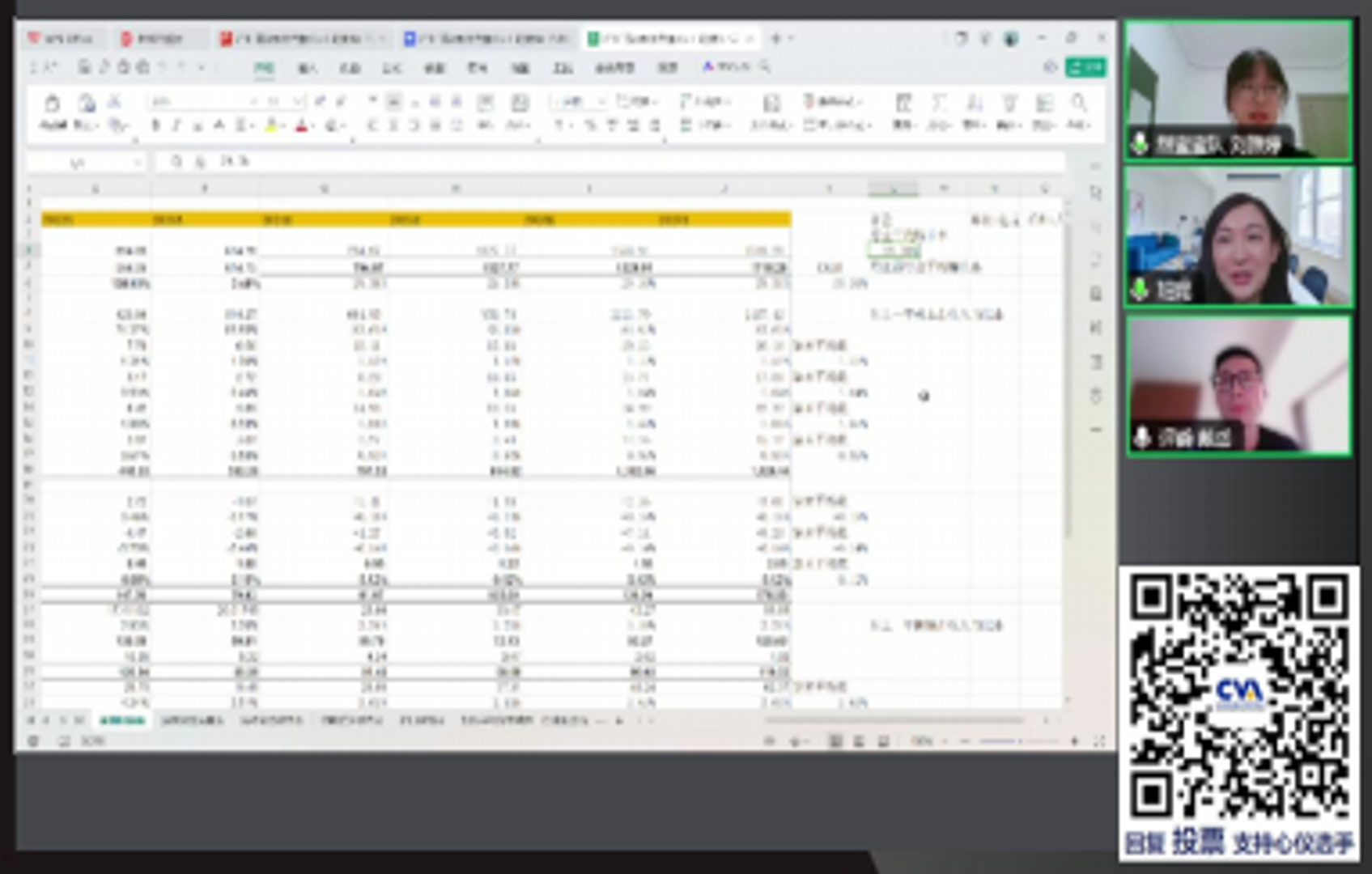
Task: Click the zoom in plus button
Action: pos(1075,740)
